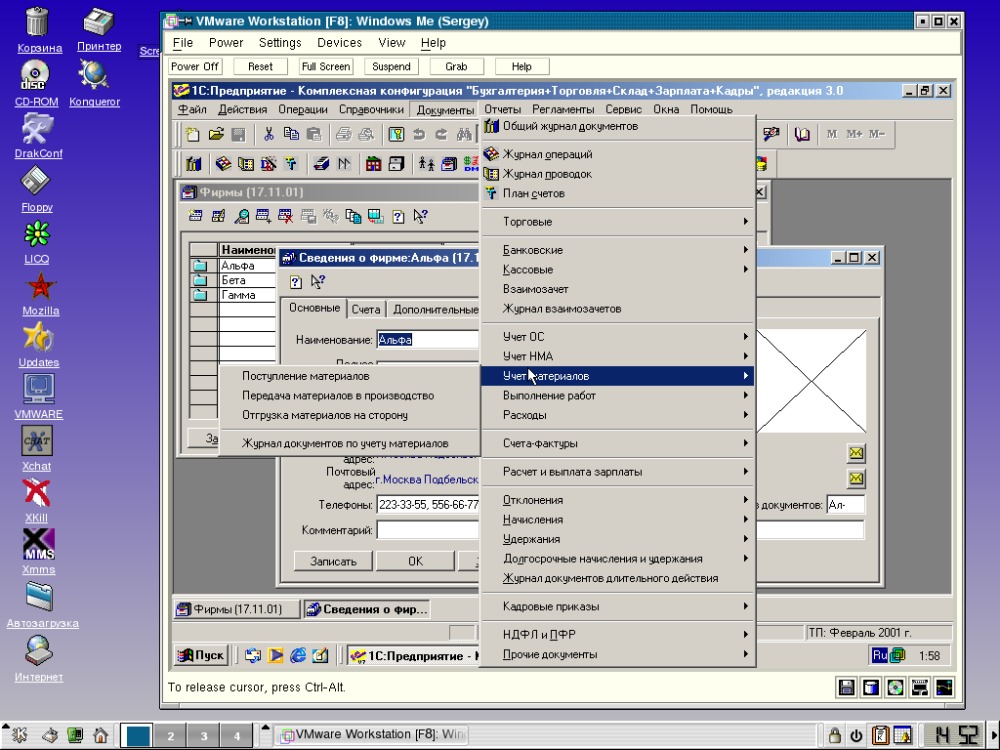Click the key access icon in toolbar
1000x750 pixels.
396,134
